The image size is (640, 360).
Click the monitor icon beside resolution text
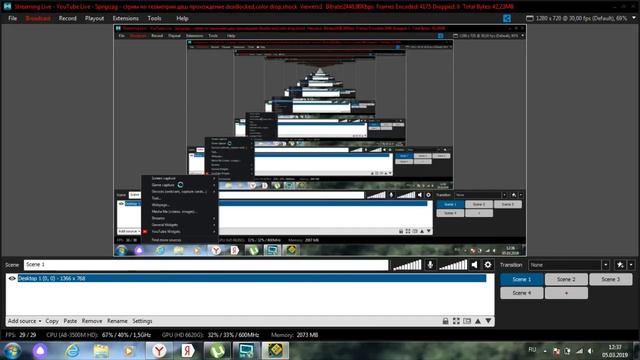(x=529, y=18)
